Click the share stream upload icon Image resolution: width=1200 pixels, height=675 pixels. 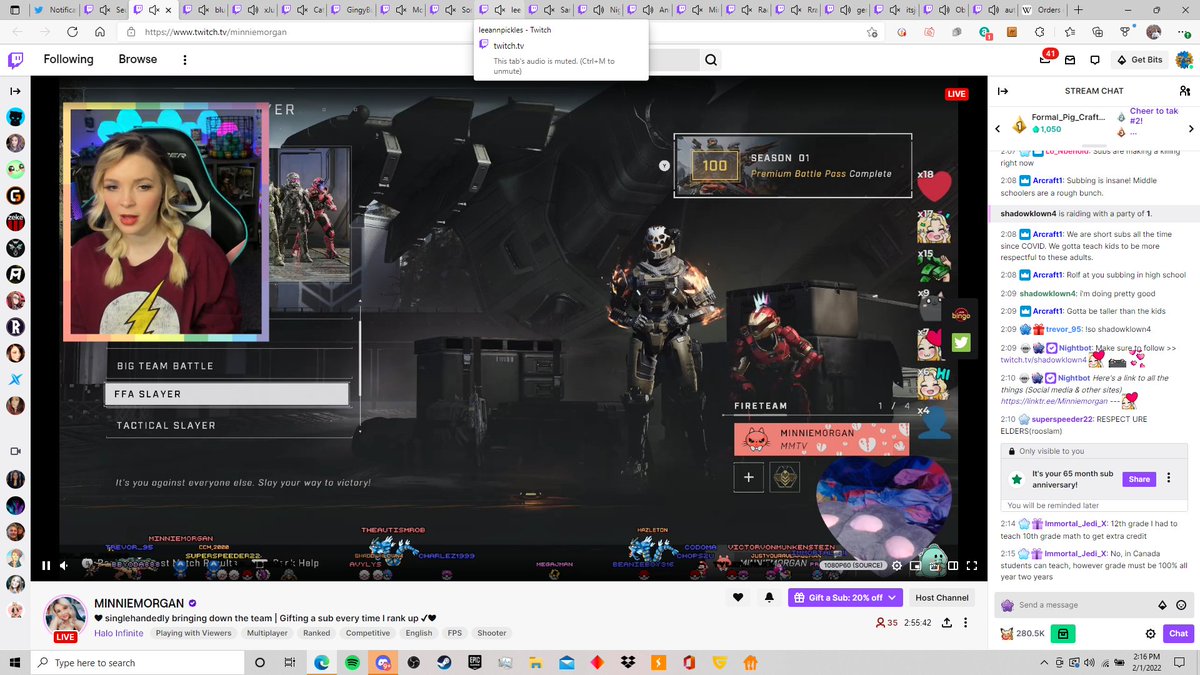[x=946, y=622]
